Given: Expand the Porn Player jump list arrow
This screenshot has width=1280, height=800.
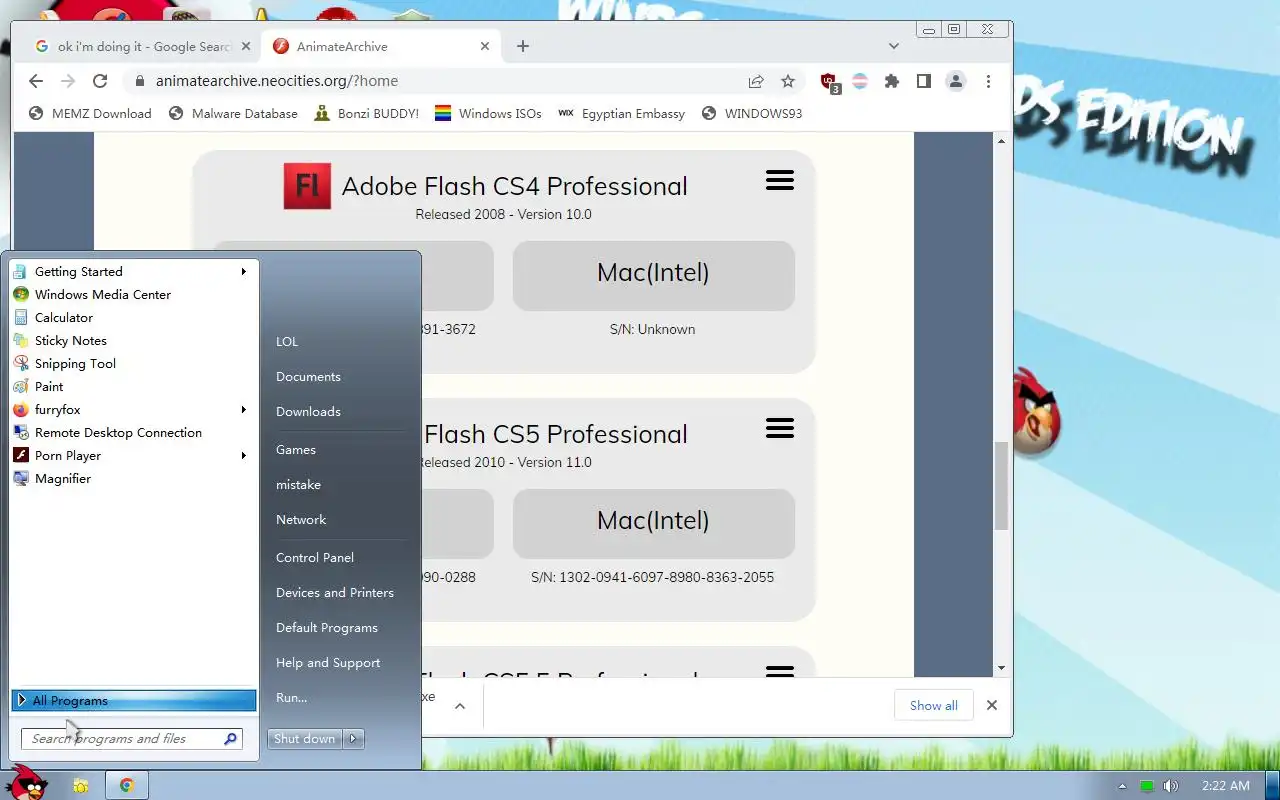Looking at the screenshot, I should pyautogui.click(x=243, y=456).
